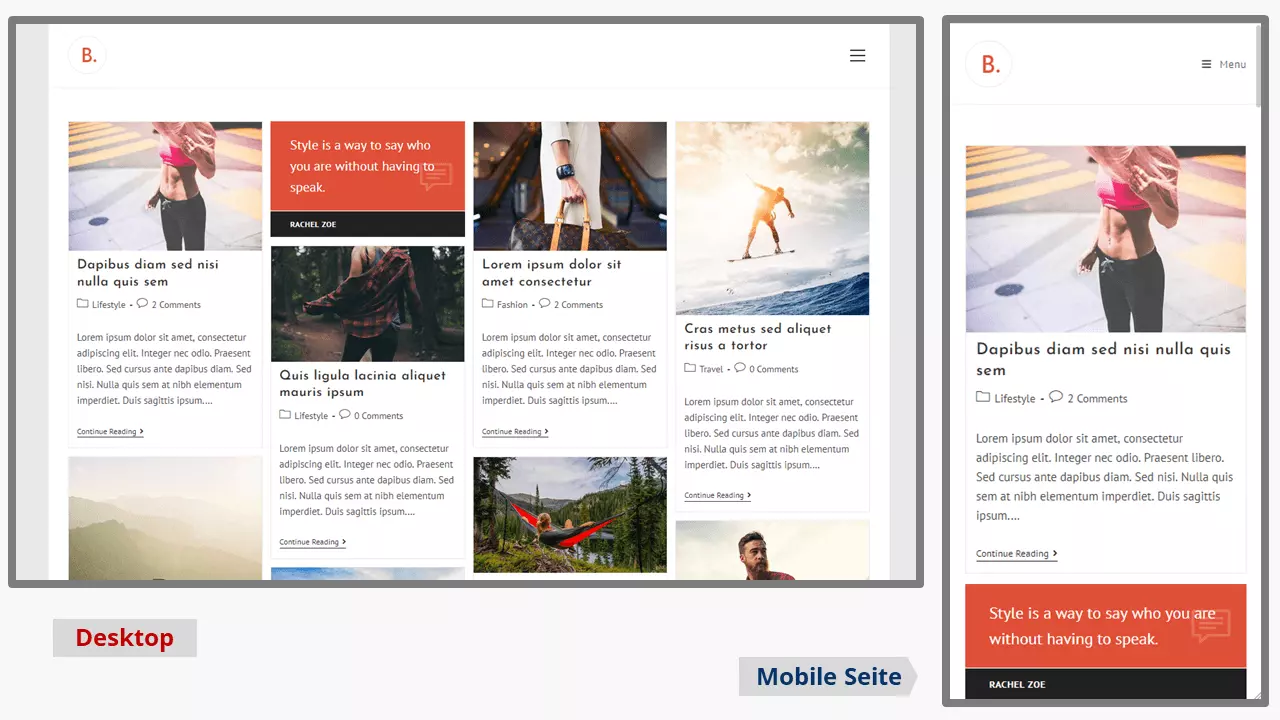
Task: Click comment bubble icon next to desktop 2 Comments under Dapibus
Action: [142, 304]
